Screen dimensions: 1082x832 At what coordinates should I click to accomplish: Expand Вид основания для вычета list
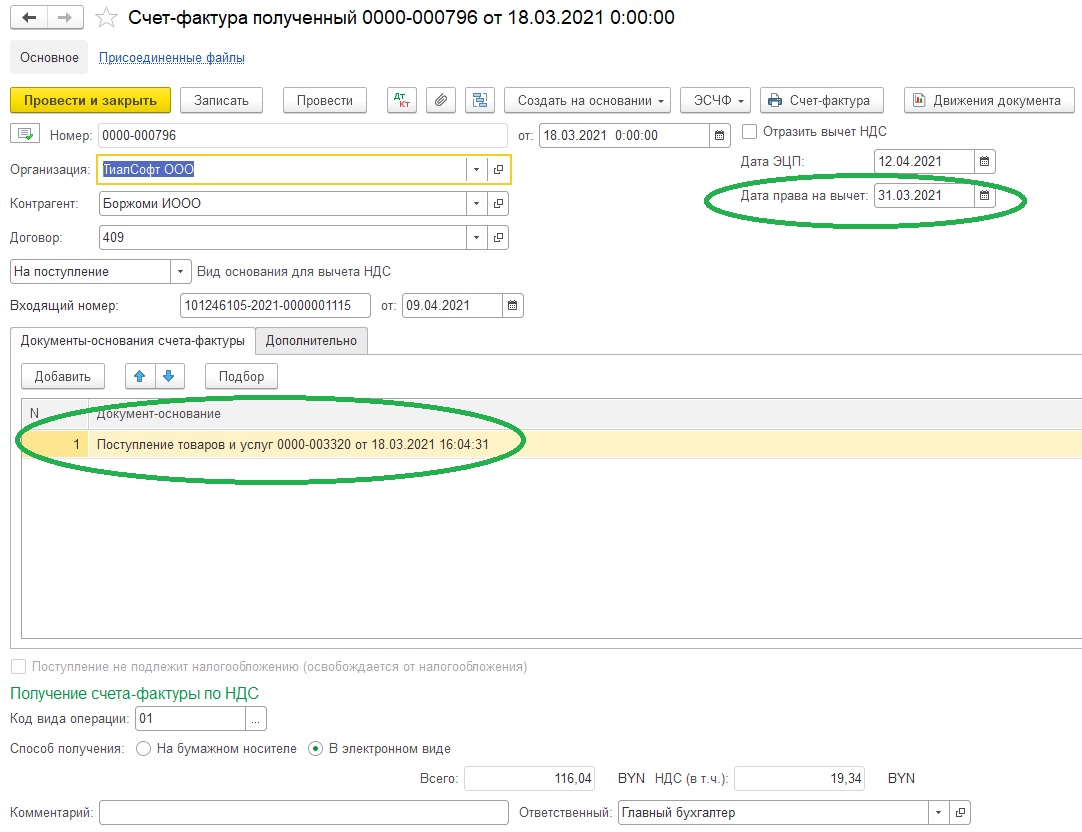tap(180, 271)
